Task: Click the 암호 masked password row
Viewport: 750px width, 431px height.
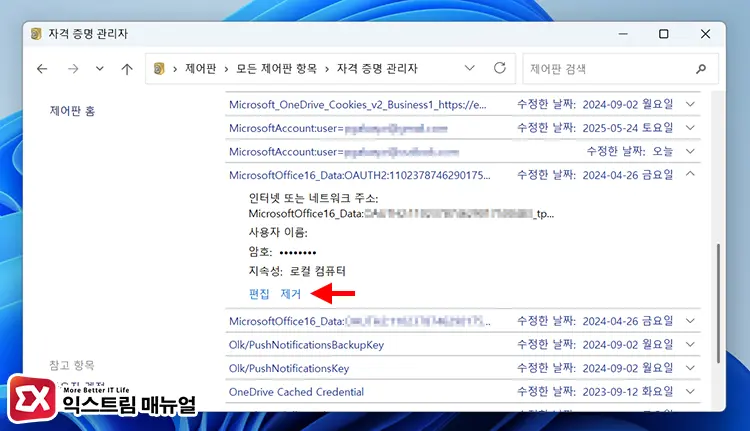Action: [x=283, y=252]
